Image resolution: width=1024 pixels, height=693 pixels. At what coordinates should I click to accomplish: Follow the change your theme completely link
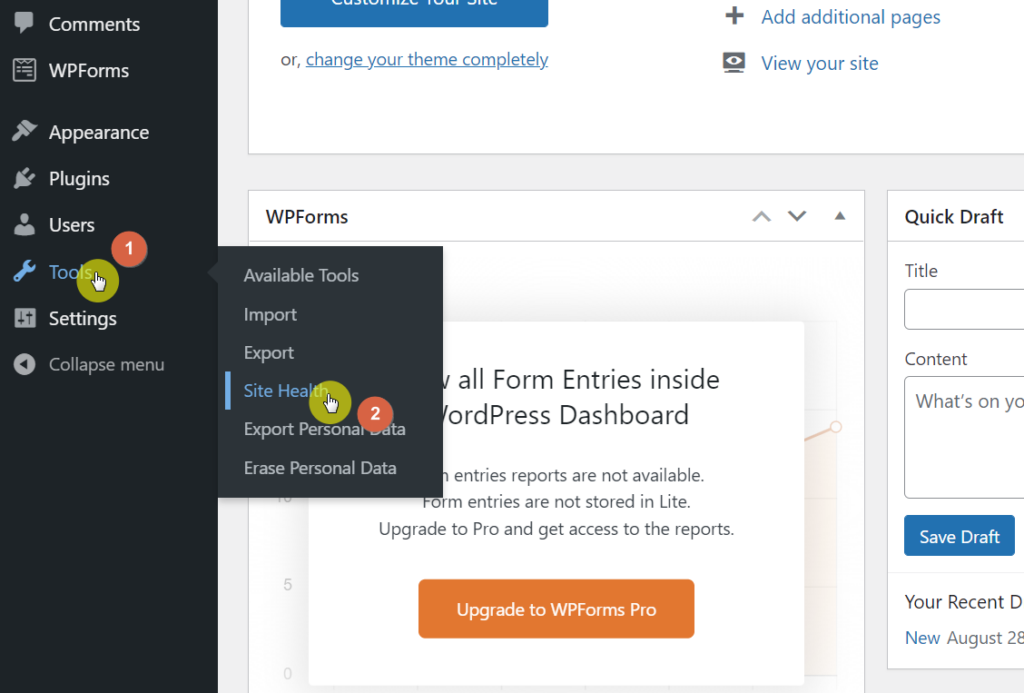pos(426,59)
